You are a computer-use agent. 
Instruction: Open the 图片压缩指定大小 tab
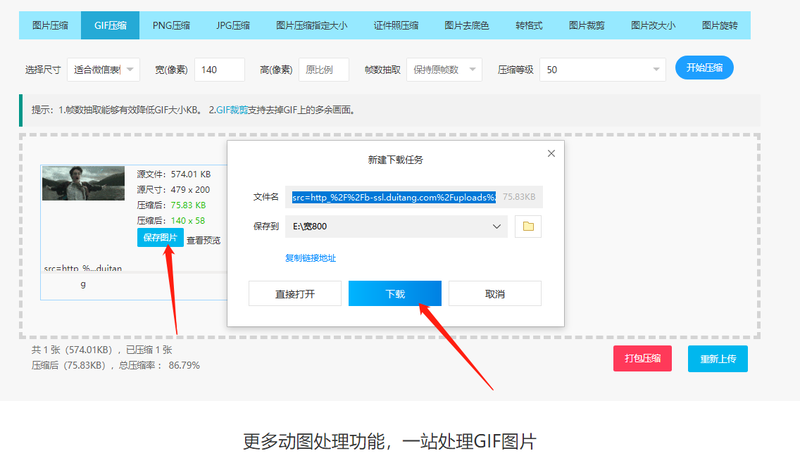click(x=311, y=26)
